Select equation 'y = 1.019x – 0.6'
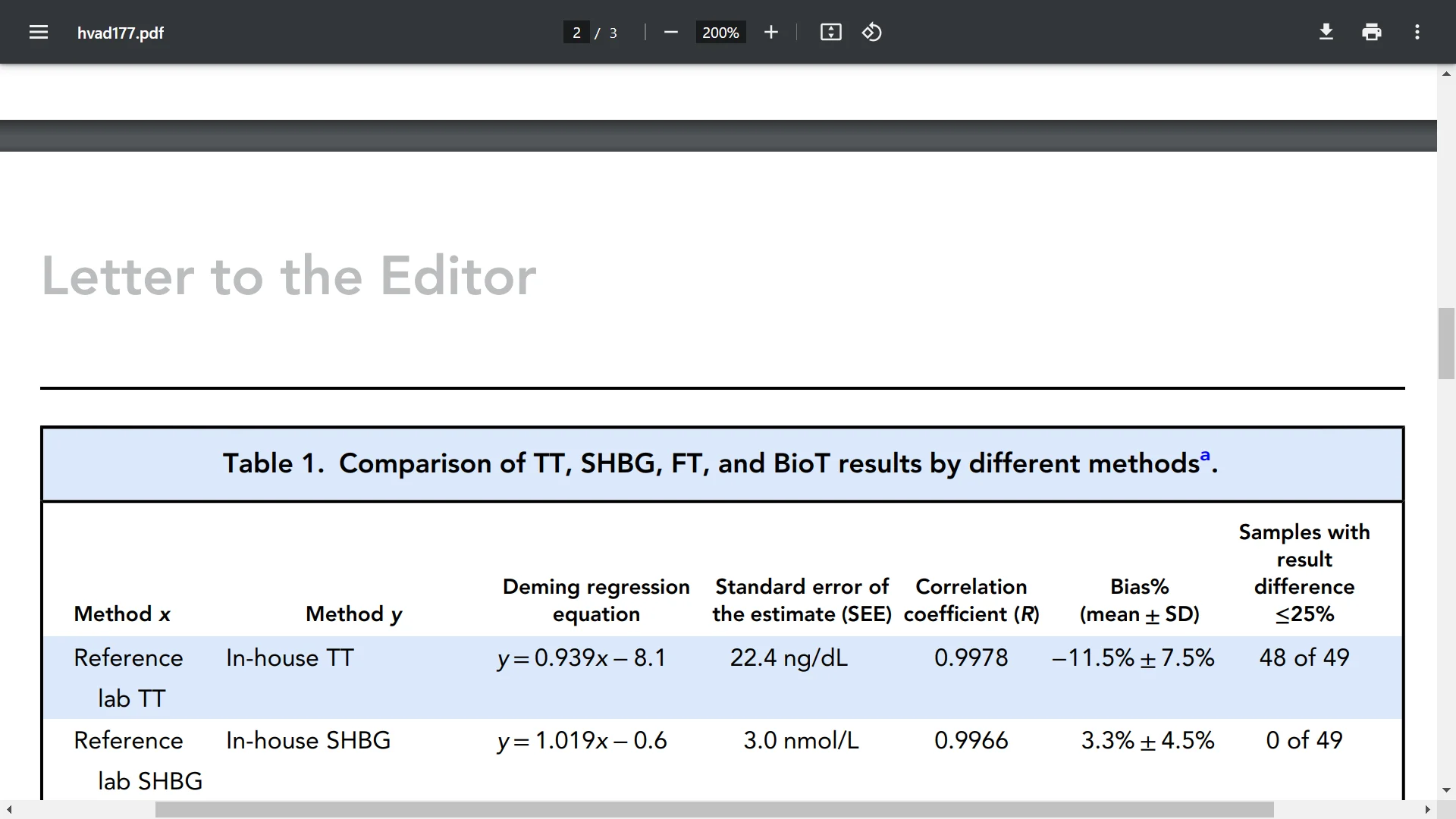The image size is (1456, 819). click(582, 740)
